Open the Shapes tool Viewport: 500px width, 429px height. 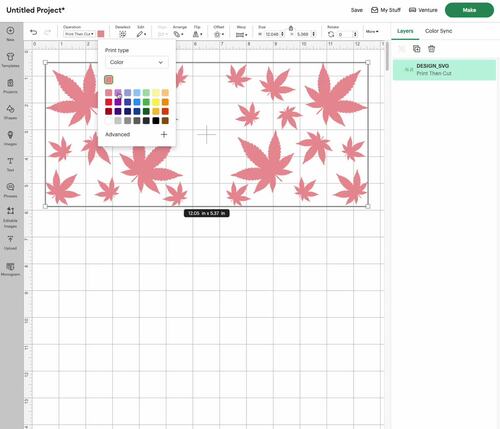click(x=10, y=112)
